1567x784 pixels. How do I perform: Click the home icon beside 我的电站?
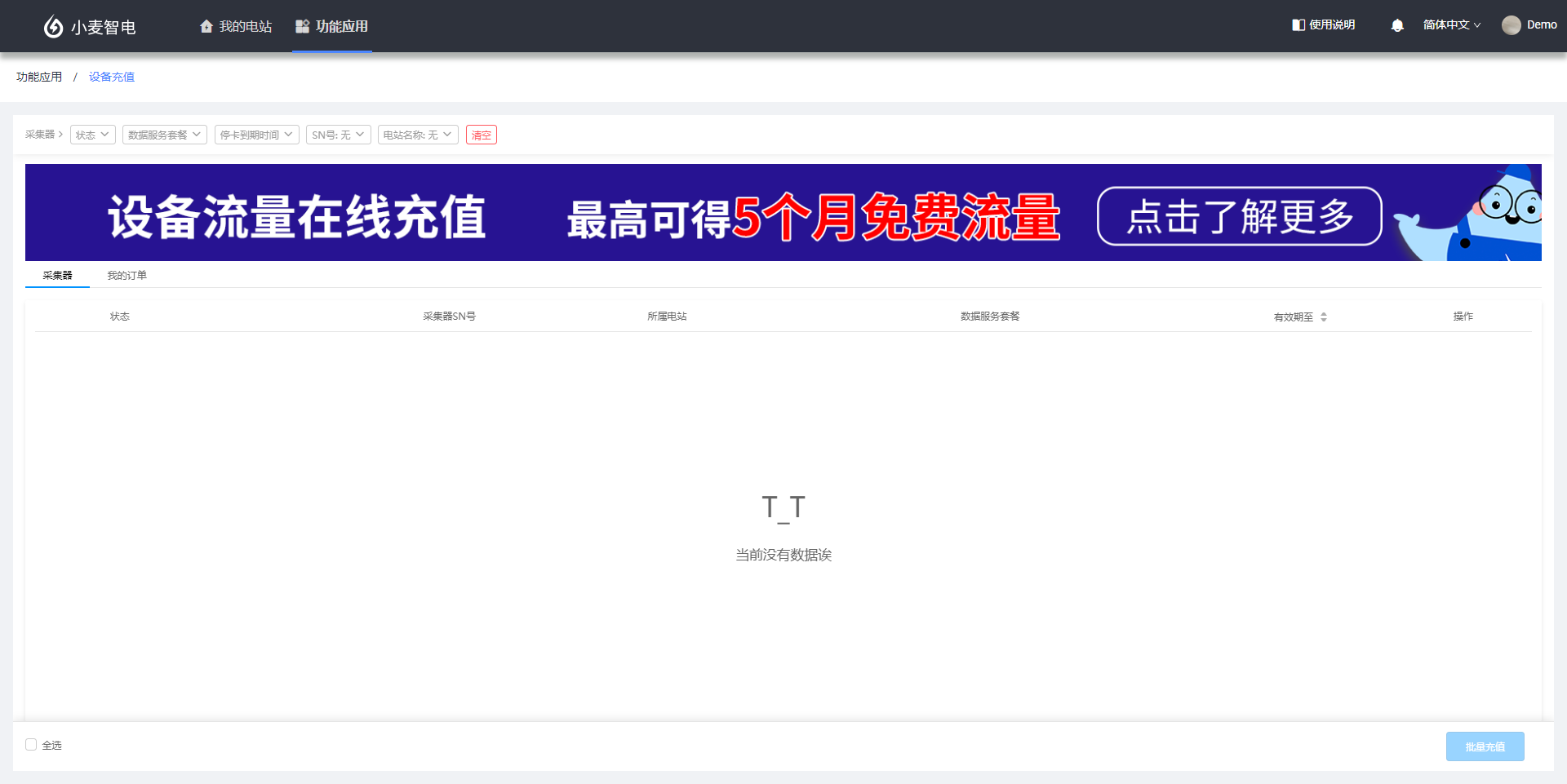206,26
